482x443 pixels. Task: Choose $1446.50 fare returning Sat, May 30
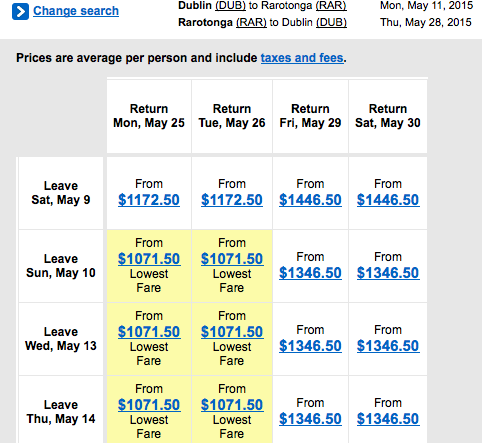388,200
